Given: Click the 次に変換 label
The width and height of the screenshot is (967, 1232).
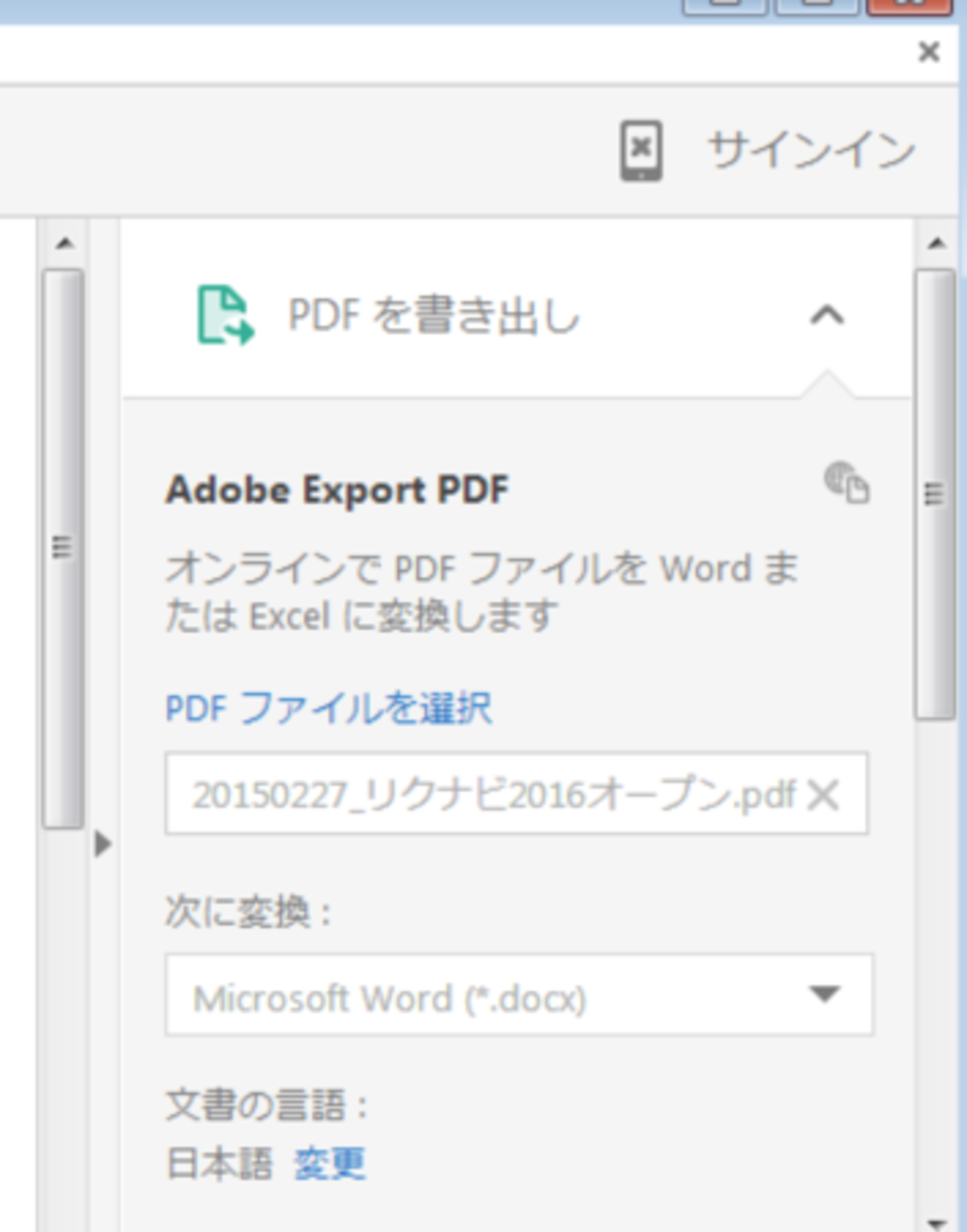Looking at the screenshot, I should pos(248,912).
